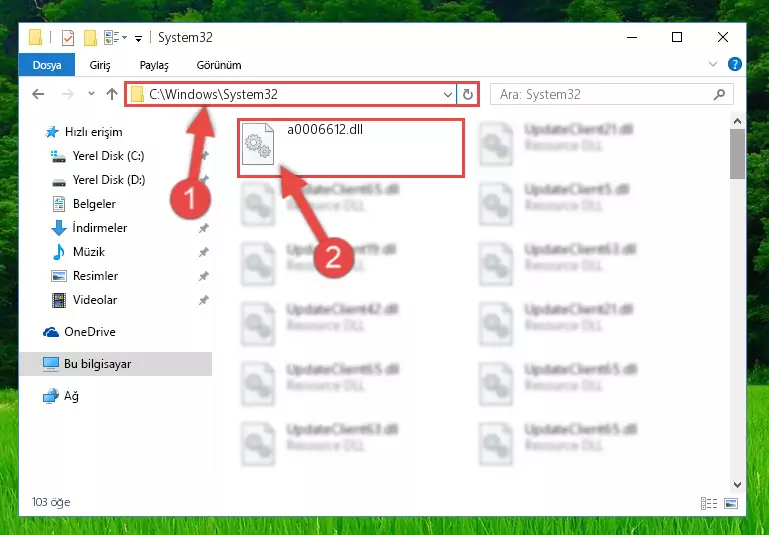Select Hızlı erişim in navigation pane
This screenshot has width=769, height=535.
[93, 132]
